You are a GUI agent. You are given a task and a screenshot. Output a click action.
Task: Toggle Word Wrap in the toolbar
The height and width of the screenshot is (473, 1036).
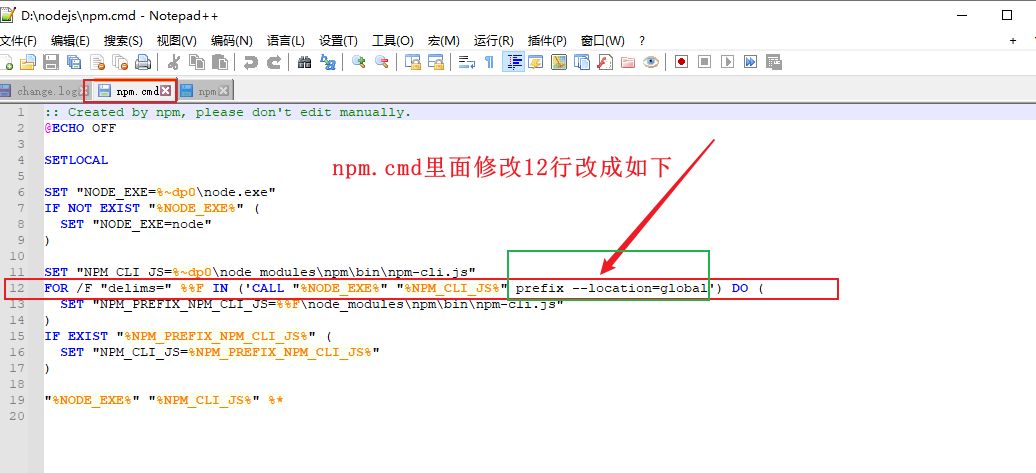point(466,62)
